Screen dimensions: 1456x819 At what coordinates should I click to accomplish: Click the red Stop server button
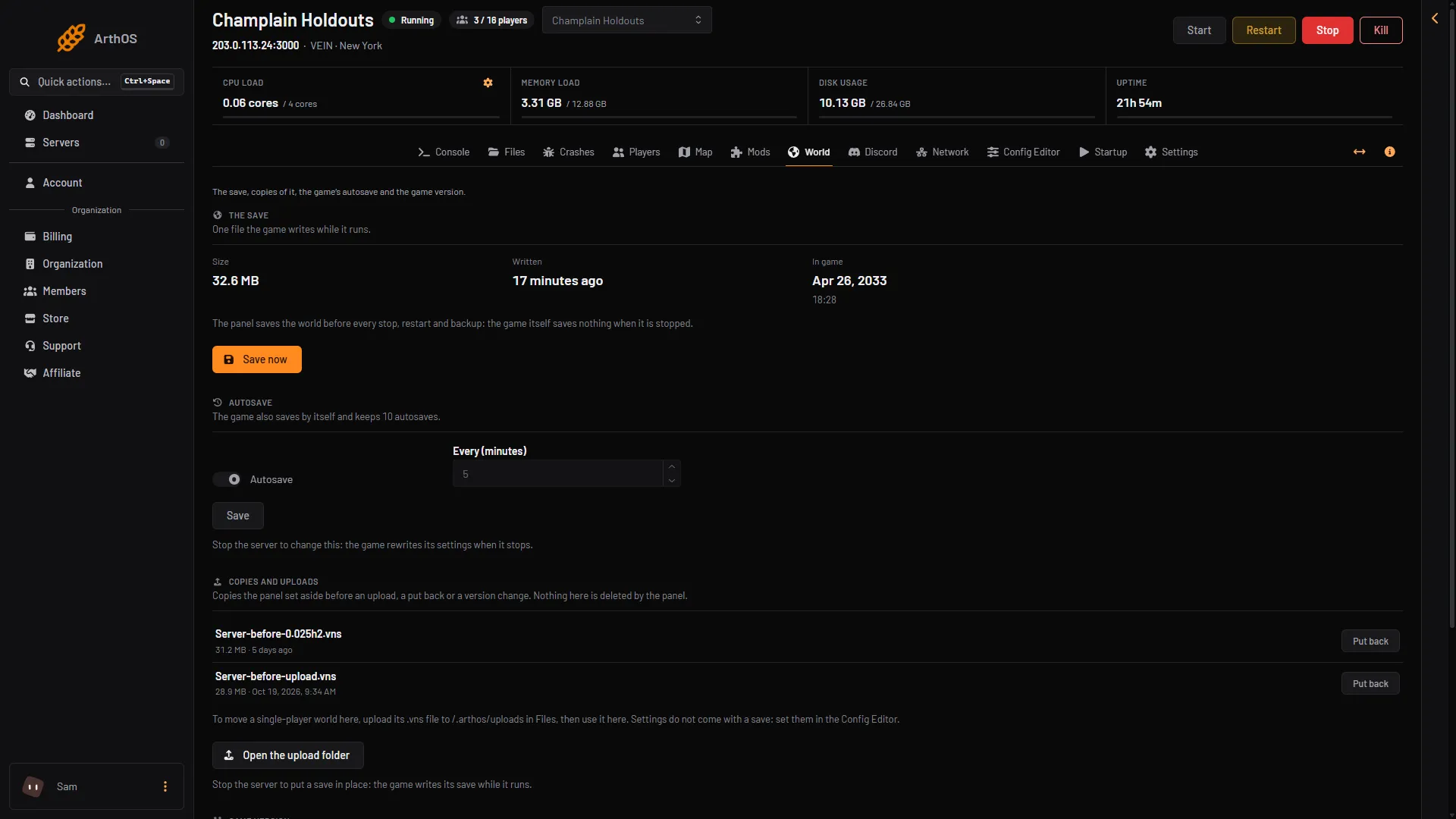(x=1327, y=30)
